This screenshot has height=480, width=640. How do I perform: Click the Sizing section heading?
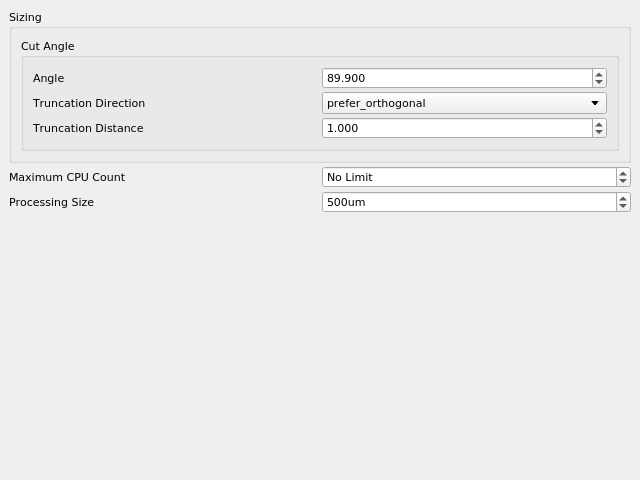[25, 18]
